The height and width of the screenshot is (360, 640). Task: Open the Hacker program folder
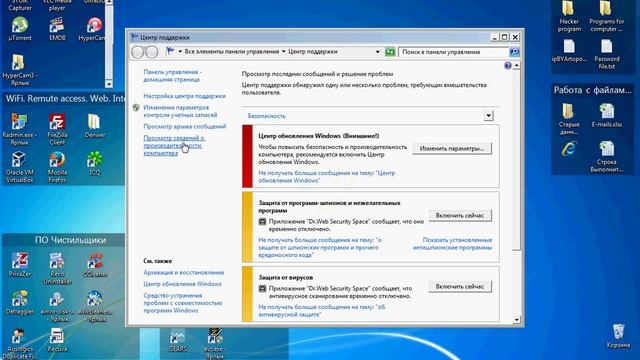pyautogui.click(x=569, y=16)
